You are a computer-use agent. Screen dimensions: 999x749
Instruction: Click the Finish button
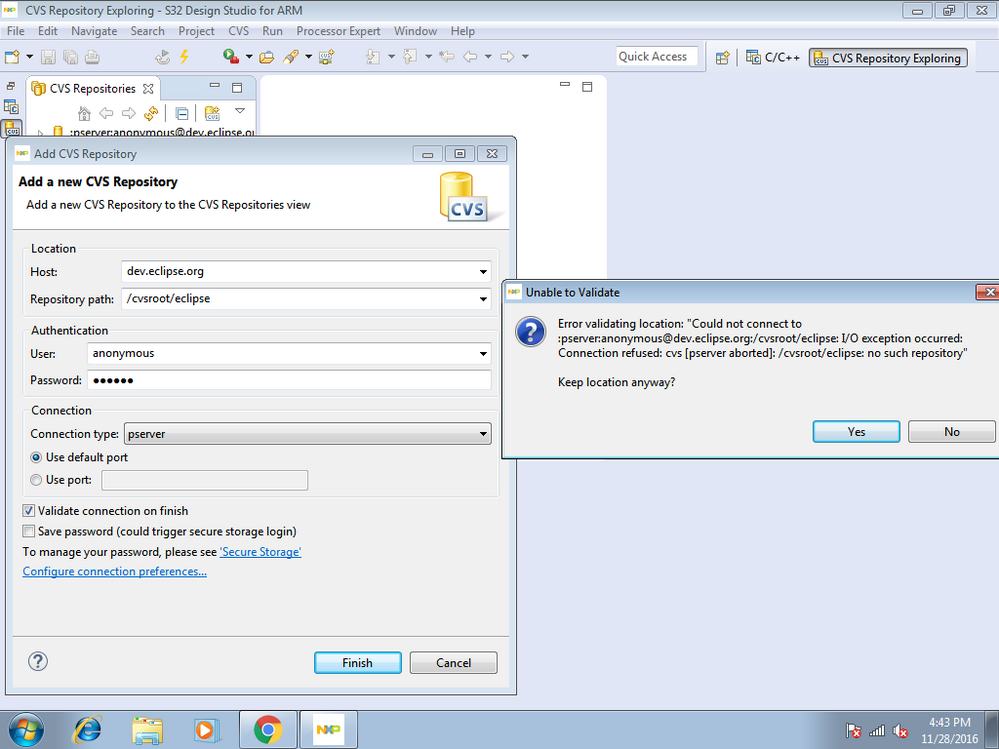coord(357,662)
